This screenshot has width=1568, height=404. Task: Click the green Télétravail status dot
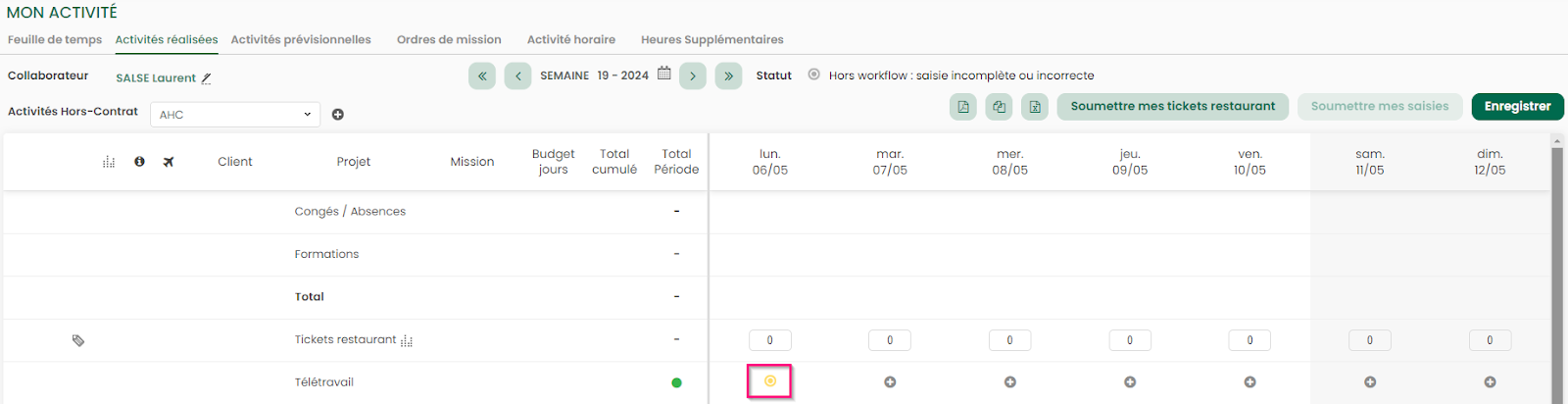coord(676,382)
